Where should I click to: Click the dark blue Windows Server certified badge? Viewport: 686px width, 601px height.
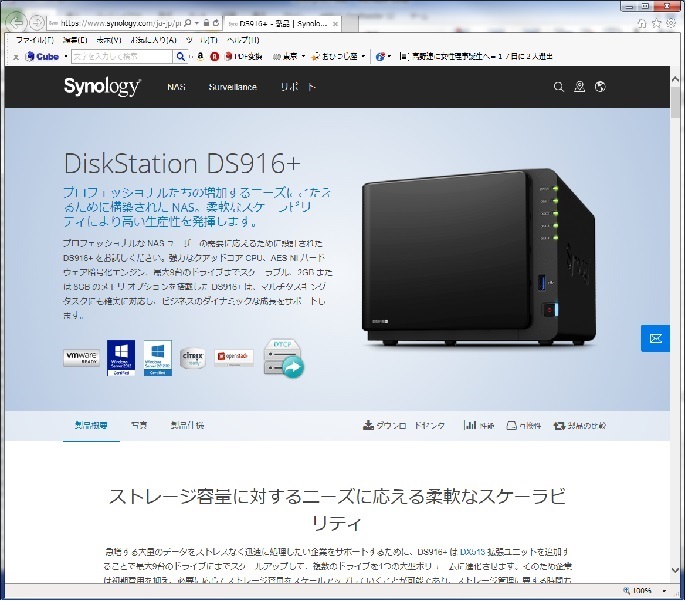(x=121, y=358)
